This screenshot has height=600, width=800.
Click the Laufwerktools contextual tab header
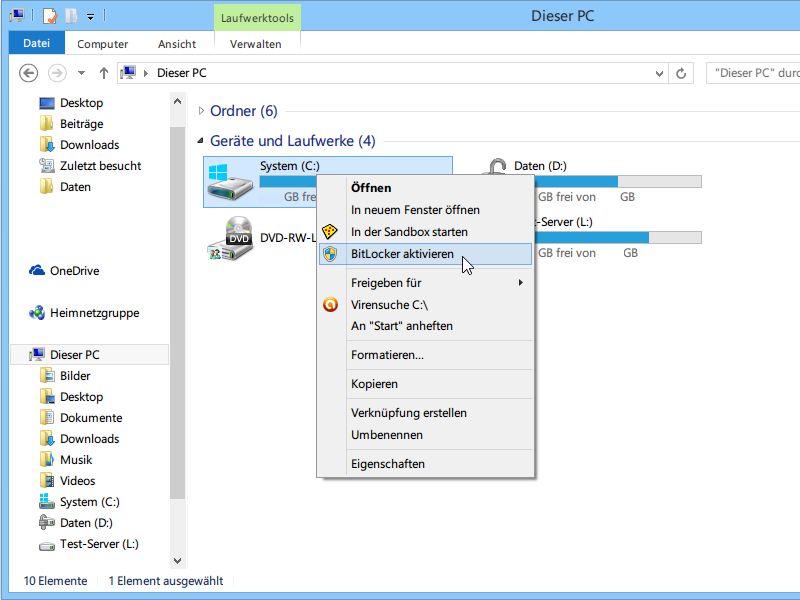click(257, 18)
